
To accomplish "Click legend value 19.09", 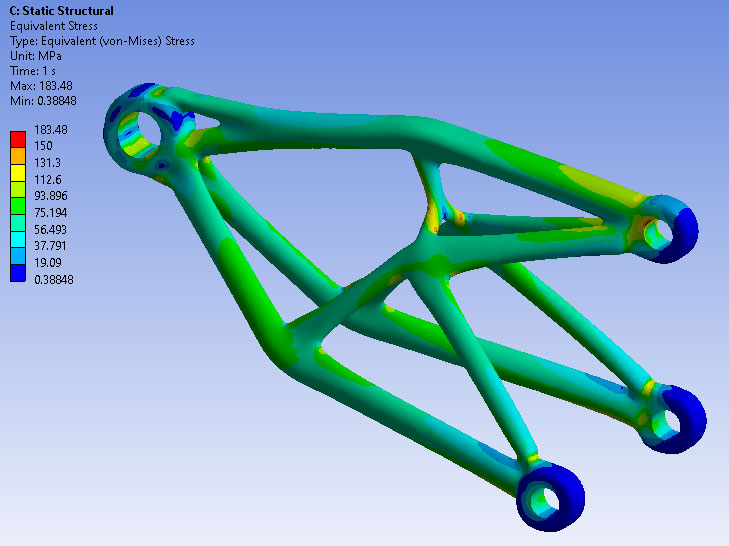I will click(48, 262).
